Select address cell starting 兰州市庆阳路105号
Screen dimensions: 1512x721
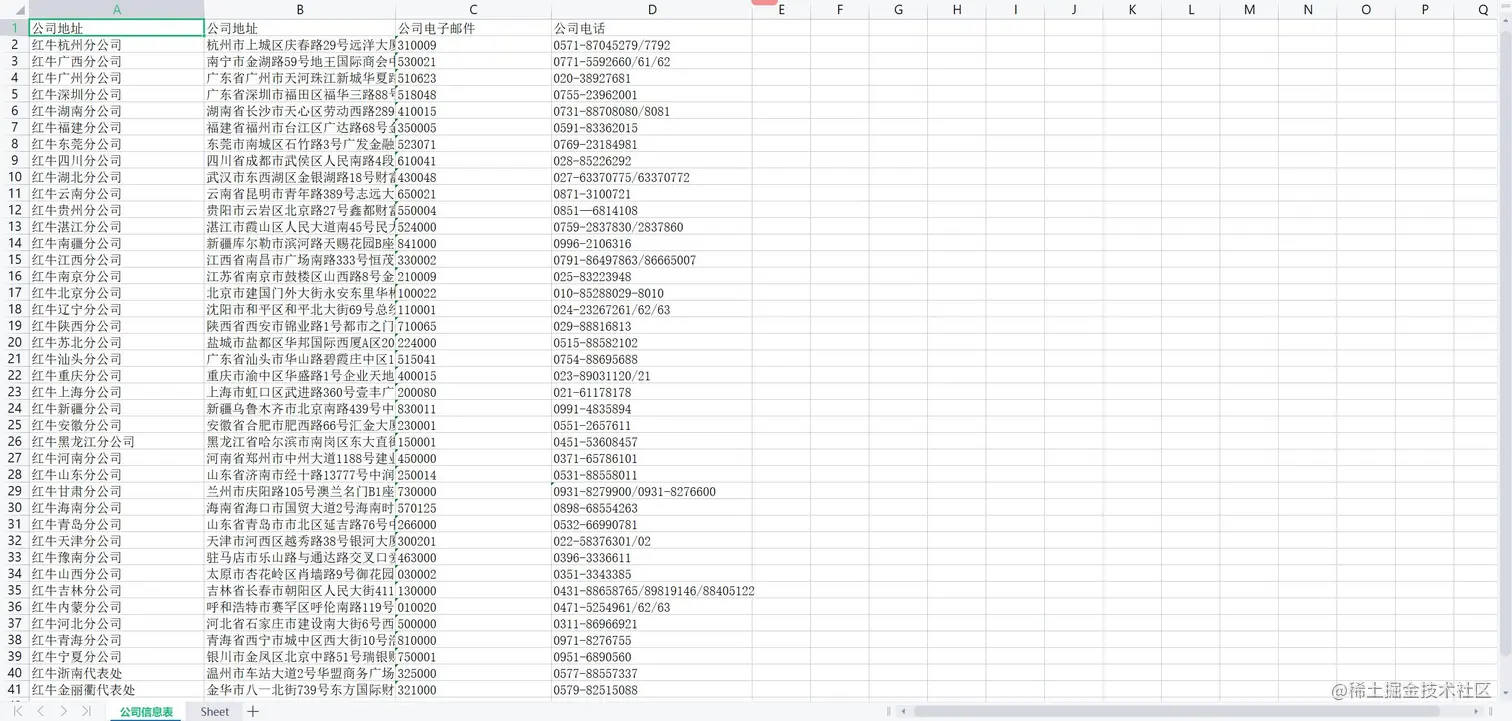pyautogui.click(x=300, y=491)
